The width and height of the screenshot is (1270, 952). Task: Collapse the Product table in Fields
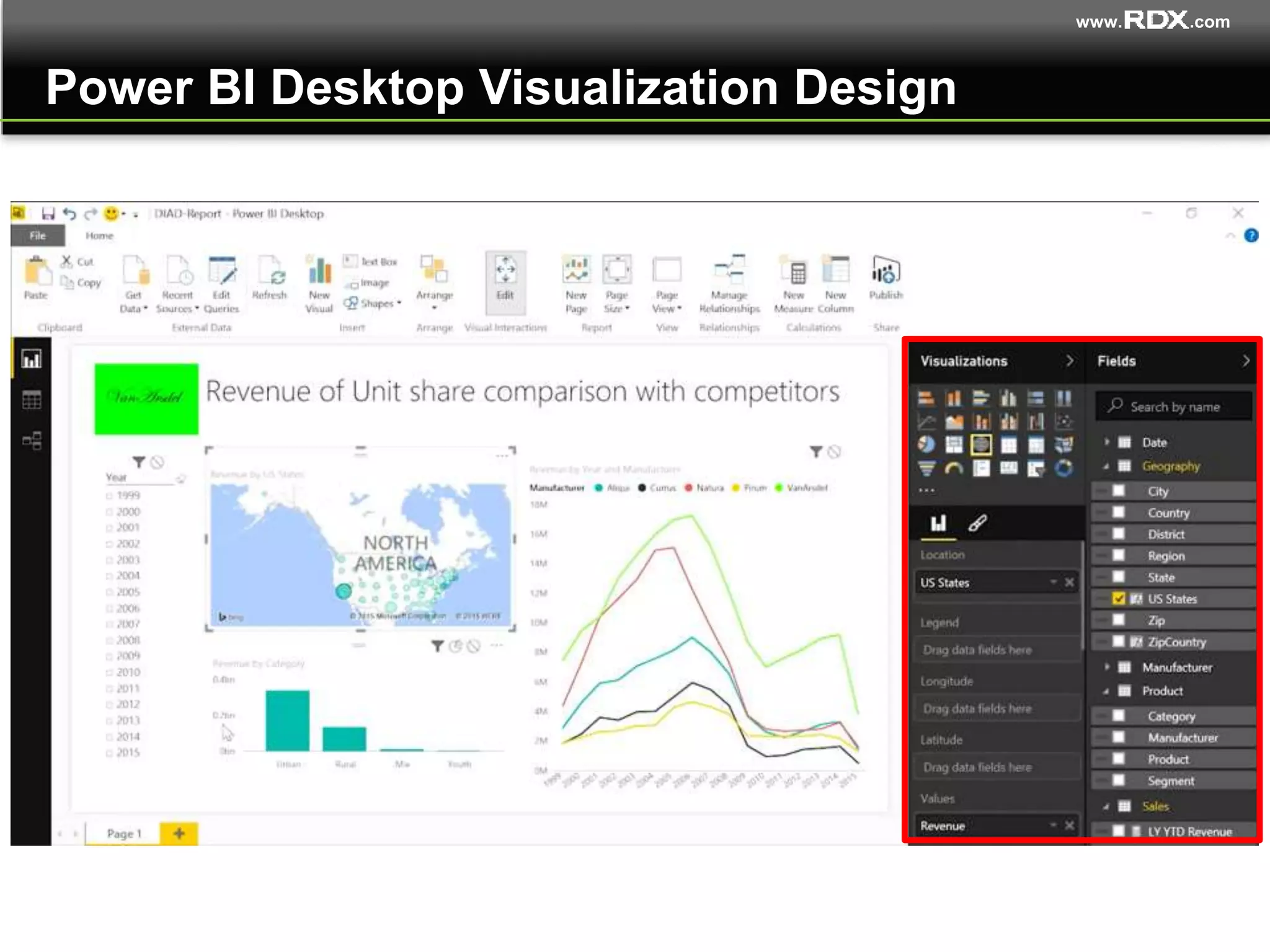pyautogui.click(x=1106, y=691)
